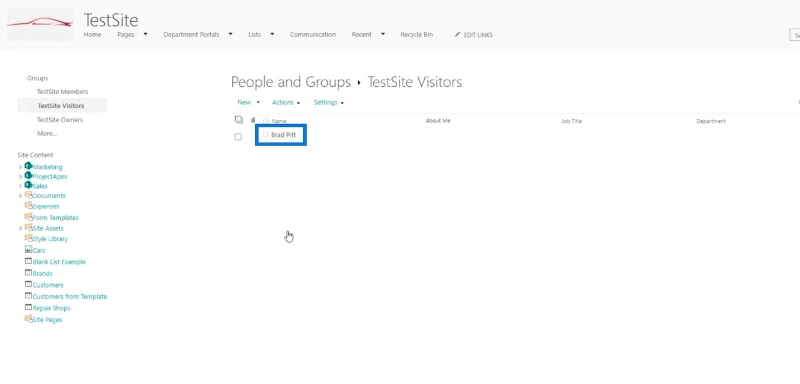
Task: Click the Site Pages library icon
Action: point(29,319)
